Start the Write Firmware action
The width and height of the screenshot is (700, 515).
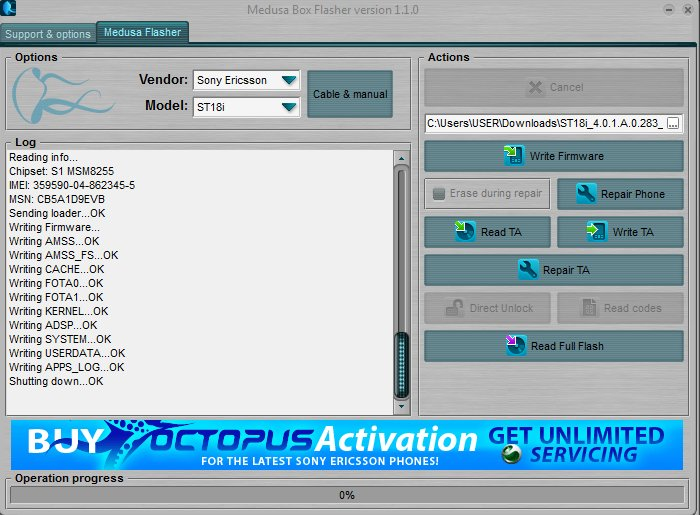pos(554,156)
